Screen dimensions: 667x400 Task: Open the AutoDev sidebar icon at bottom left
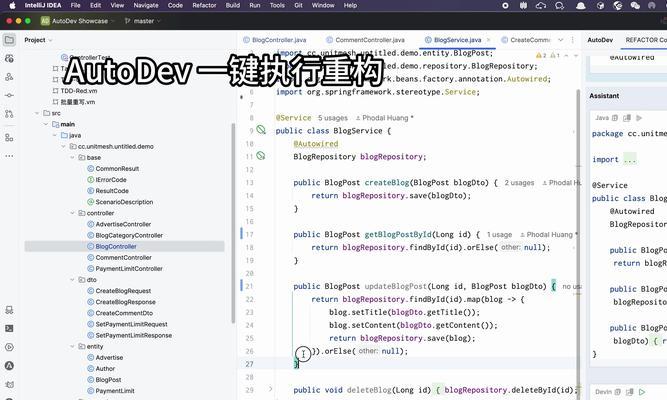(9, 366)
